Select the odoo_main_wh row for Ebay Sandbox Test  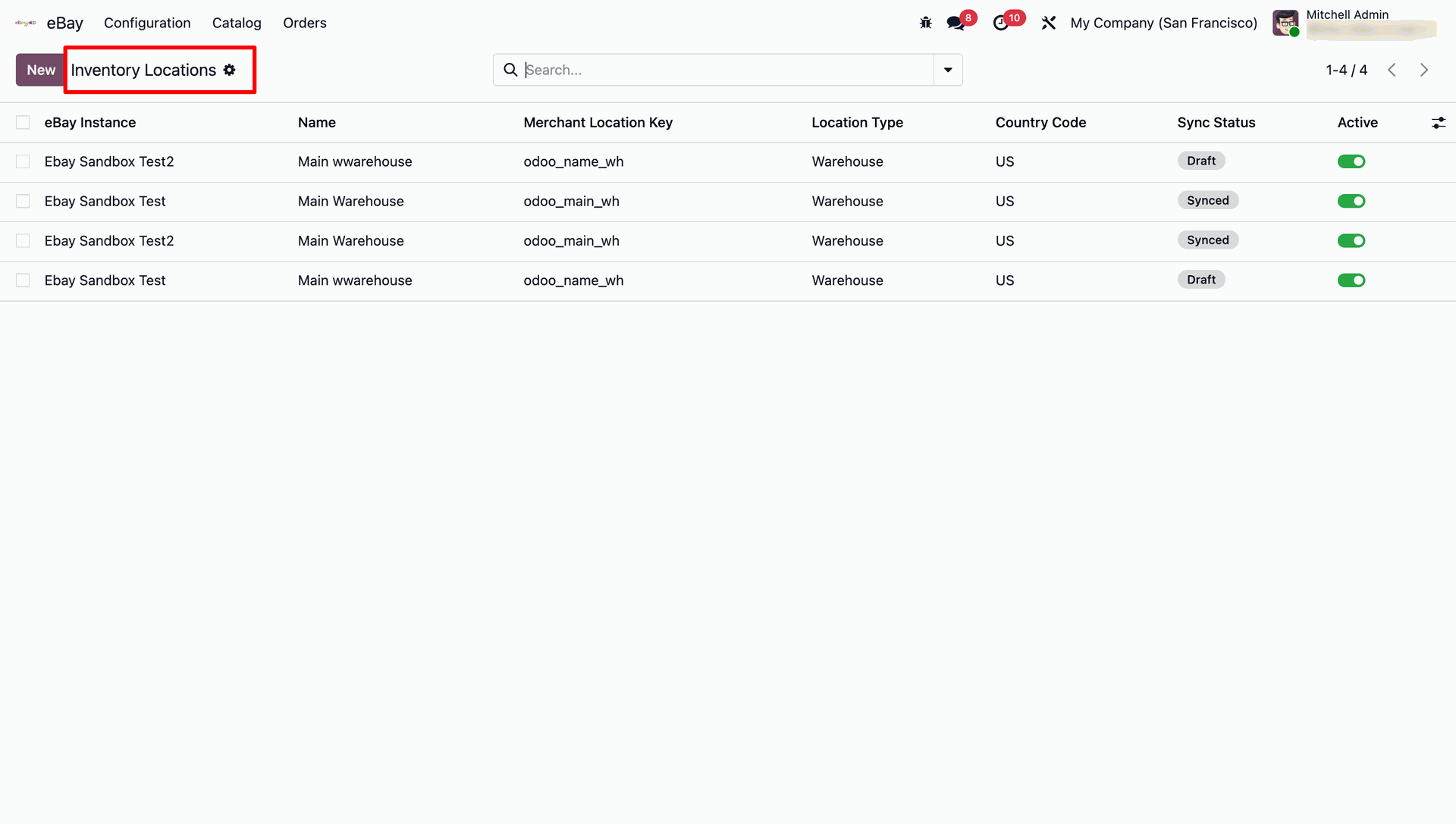pos(23,201)
